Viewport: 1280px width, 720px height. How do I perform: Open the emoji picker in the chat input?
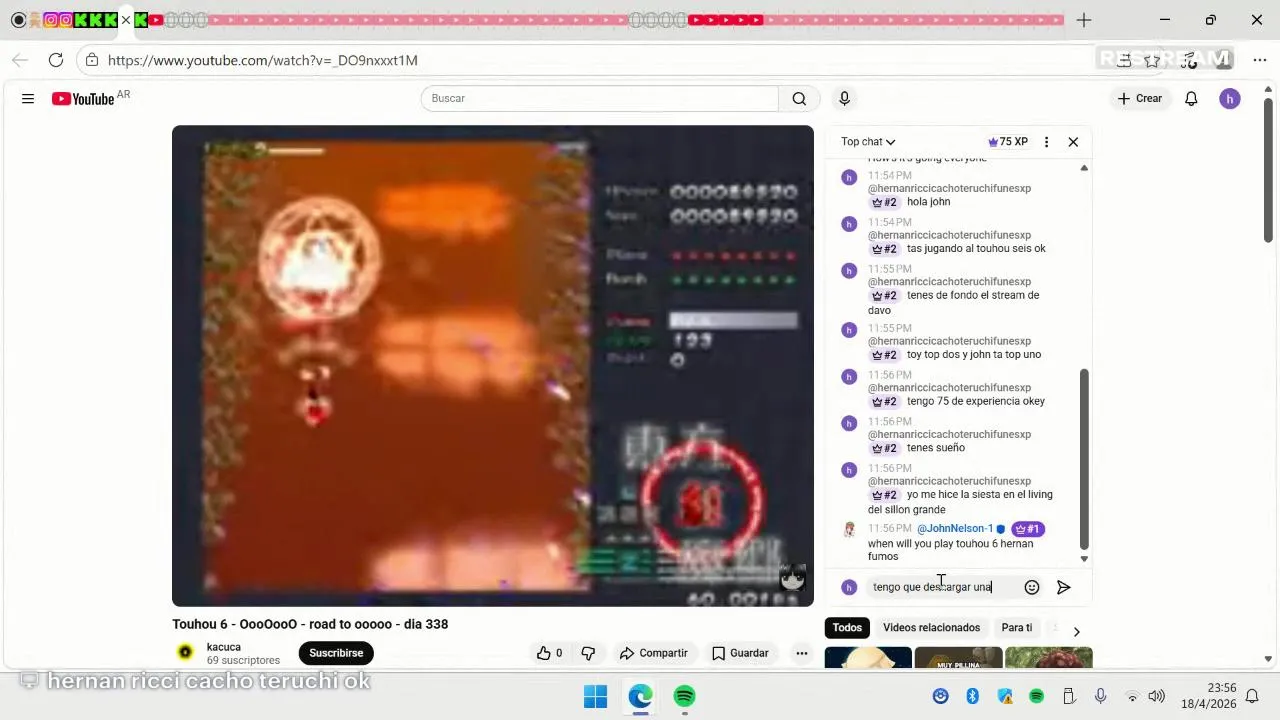pos(1032,587)
